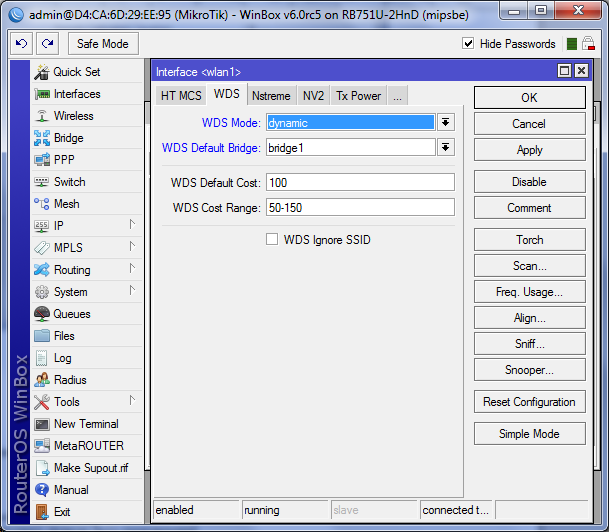The width and height of the screenshot is (609, 532).
Task: Toggle Safe Mode button
Action: [103, 43]
